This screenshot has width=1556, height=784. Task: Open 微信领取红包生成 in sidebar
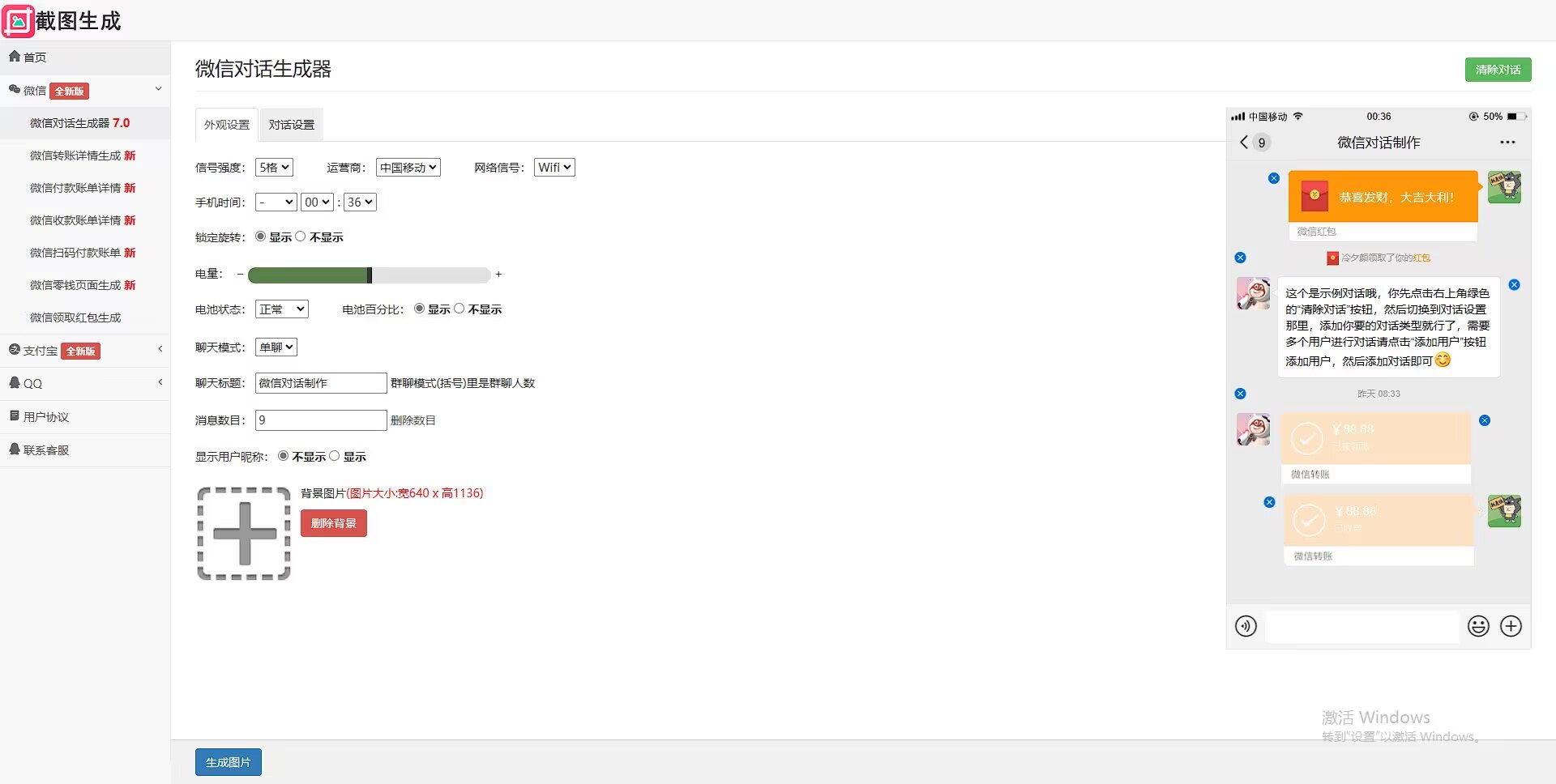[x=85, y=317]
